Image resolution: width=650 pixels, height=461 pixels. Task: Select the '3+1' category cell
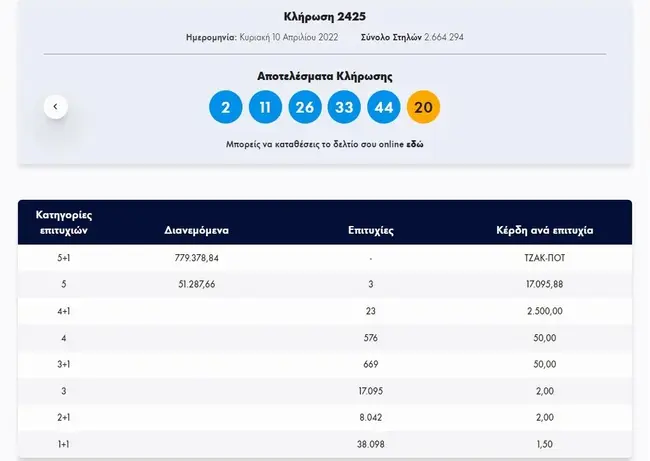64,364
